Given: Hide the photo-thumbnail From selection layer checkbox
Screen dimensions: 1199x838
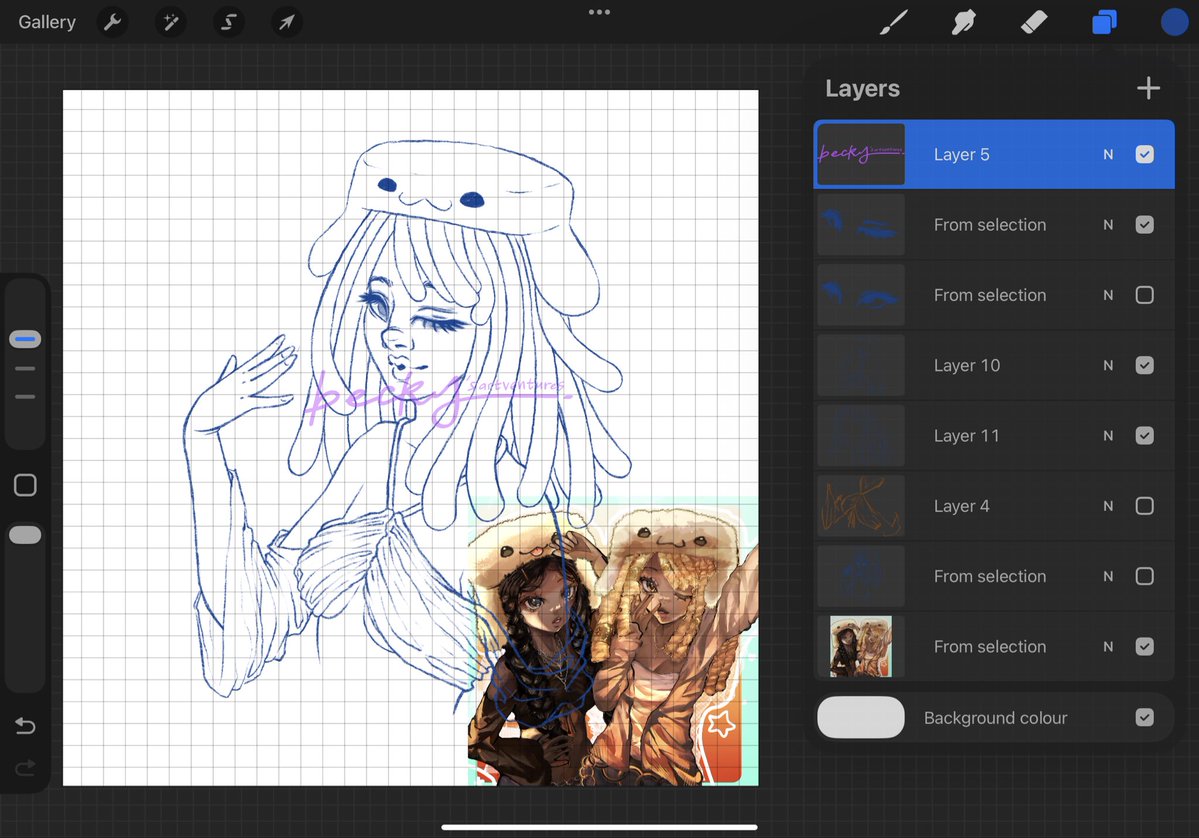Looking at the screenshot, I should pos(1145,647).
